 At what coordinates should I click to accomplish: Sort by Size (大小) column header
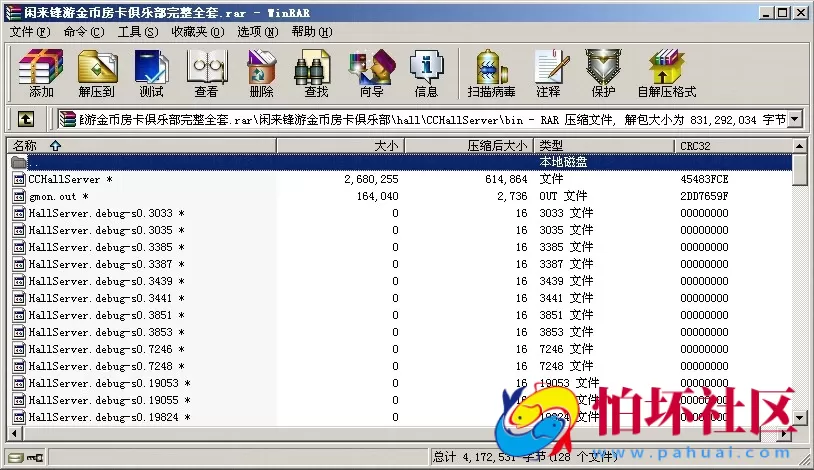tap(341, 146)
